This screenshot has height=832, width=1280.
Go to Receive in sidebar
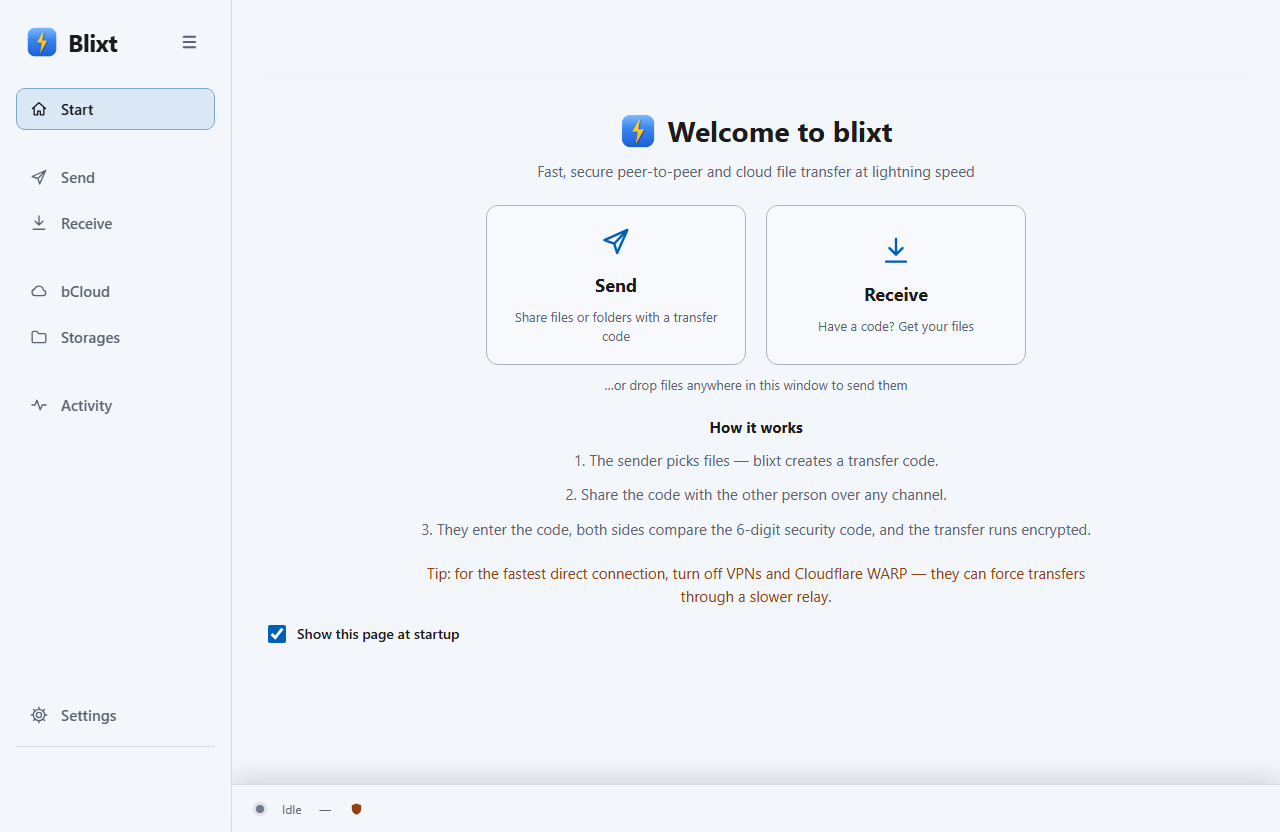(x=115, y=223)
